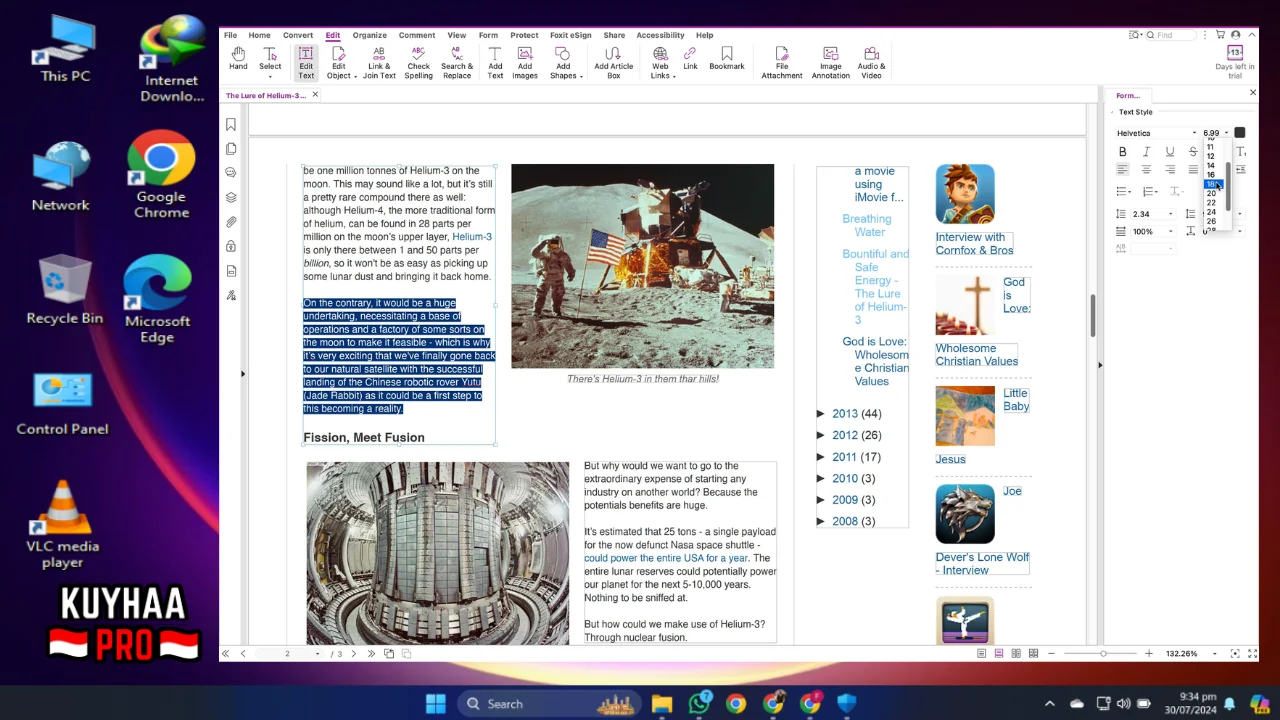Open the security panel in left sidebar
The image size is (1280, 720).
[x=231, y=246]
